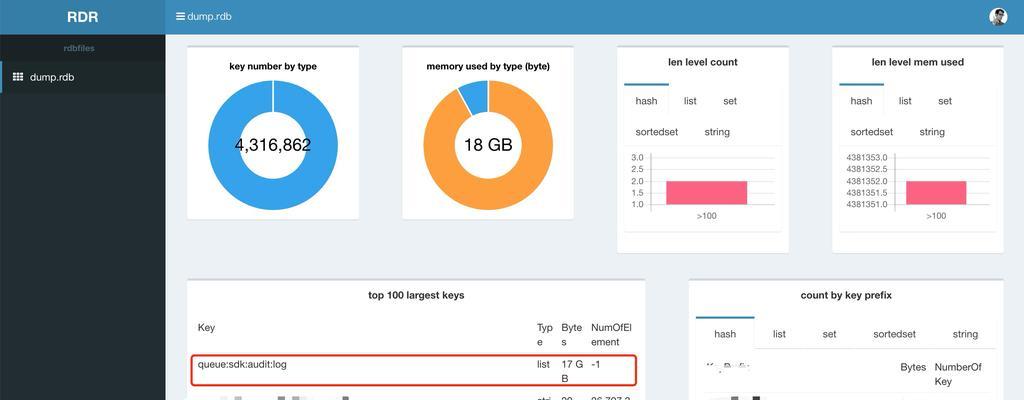Click the memory used by type (byte) title
Image resolution: width=1024 pixels, height=400 pixels.
click(488, 66)
